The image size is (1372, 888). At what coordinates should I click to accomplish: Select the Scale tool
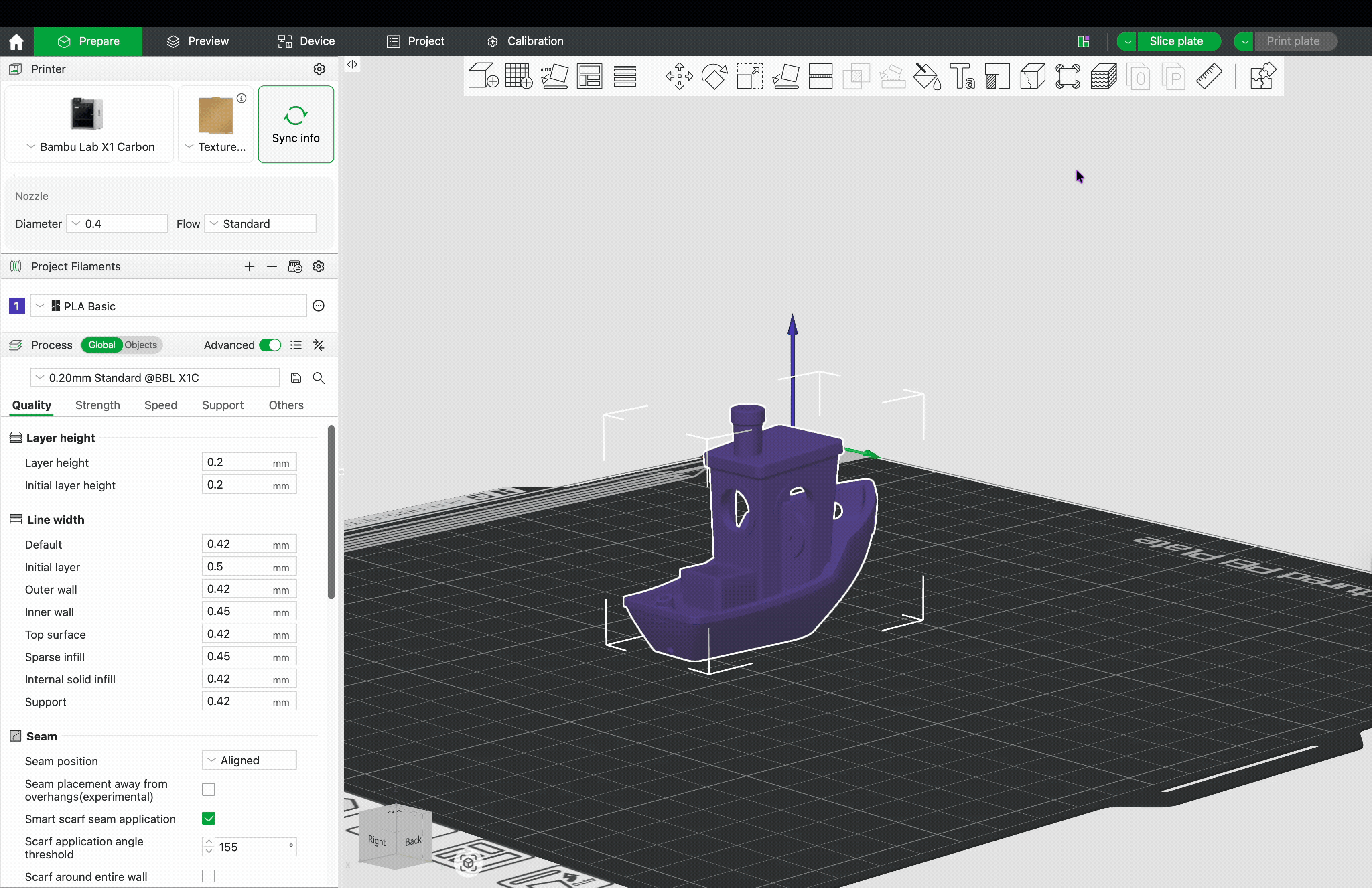749,76
